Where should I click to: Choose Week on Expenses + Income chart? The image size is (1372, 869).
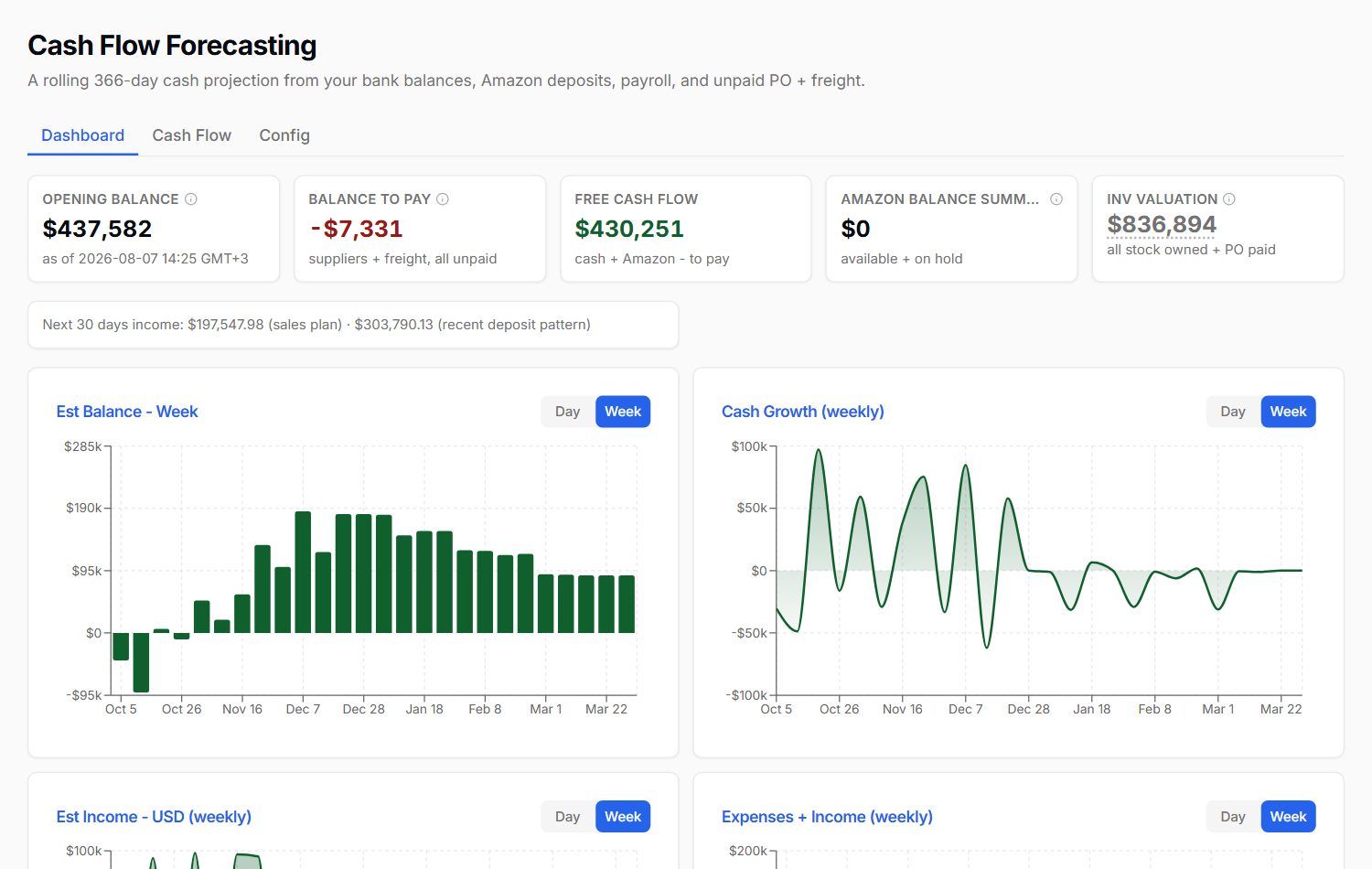pos(1288,817)
